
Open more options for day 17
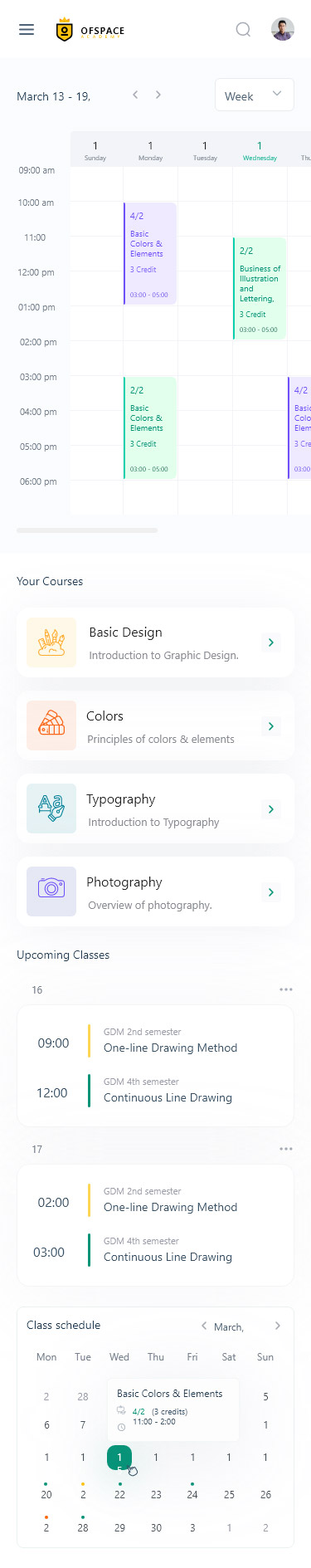[x=286, y=1149]
